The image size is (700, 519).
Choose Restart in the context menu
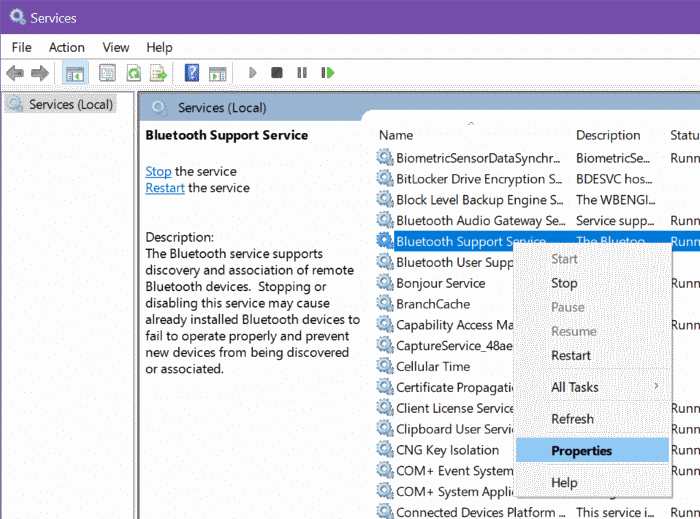click(x=592, y=355)
